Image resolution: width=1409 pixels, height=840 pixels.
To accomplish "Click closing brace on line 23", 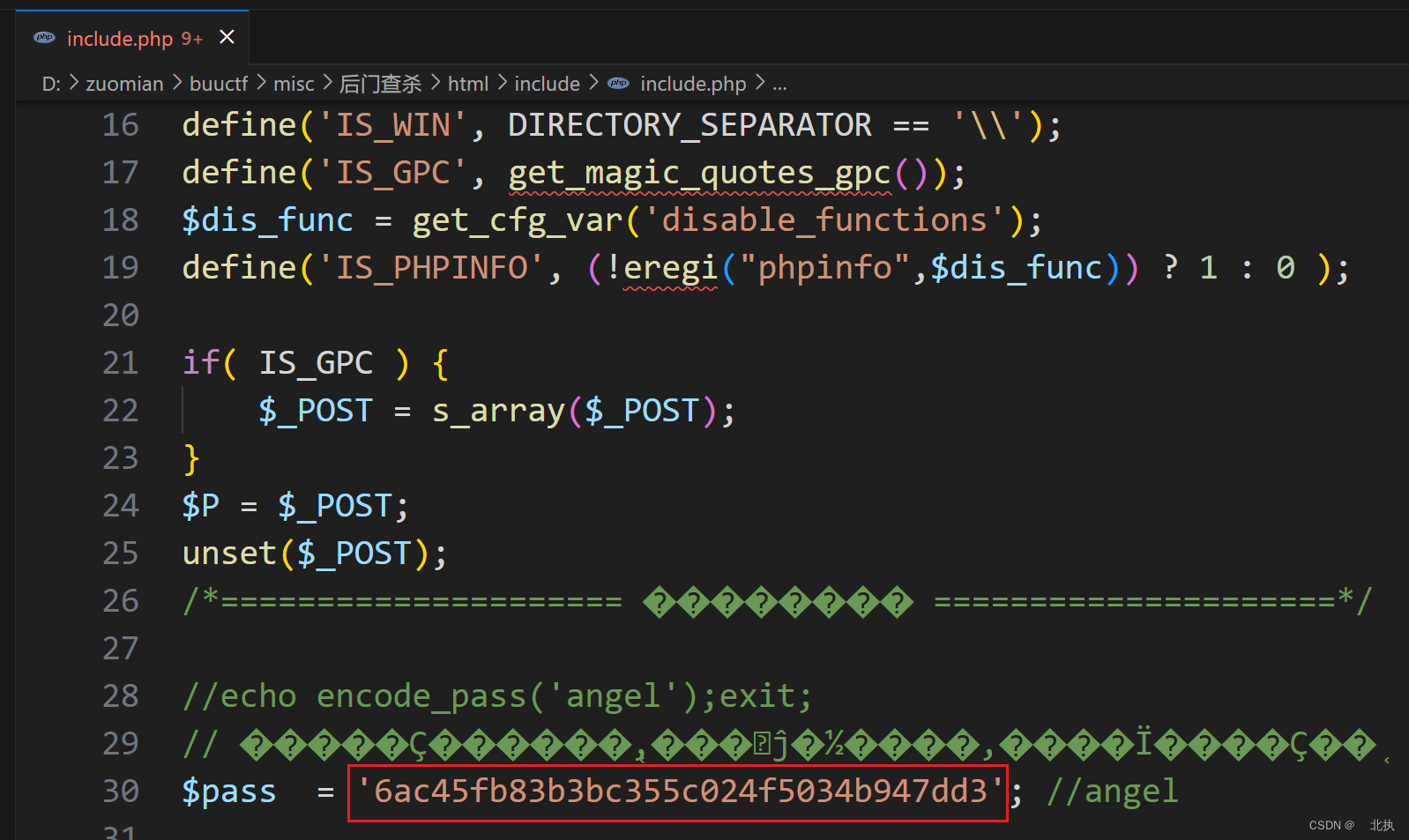I will (x=191, y=459).
